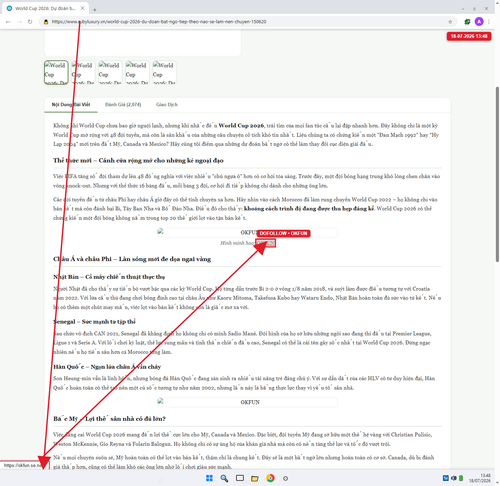The image size is (500, 486).
Task: Open the settings gear on the taskbar
Action: (285, 478)
